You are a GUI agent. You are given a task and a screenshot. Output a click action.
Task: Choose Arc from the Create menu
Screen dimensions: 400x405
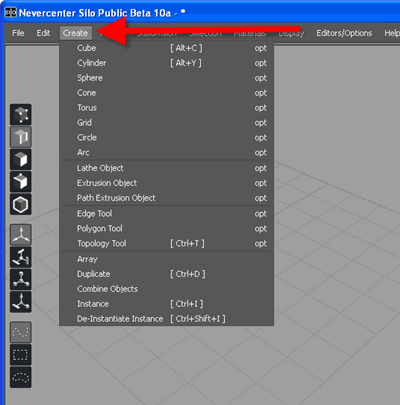tap(166, 152)
